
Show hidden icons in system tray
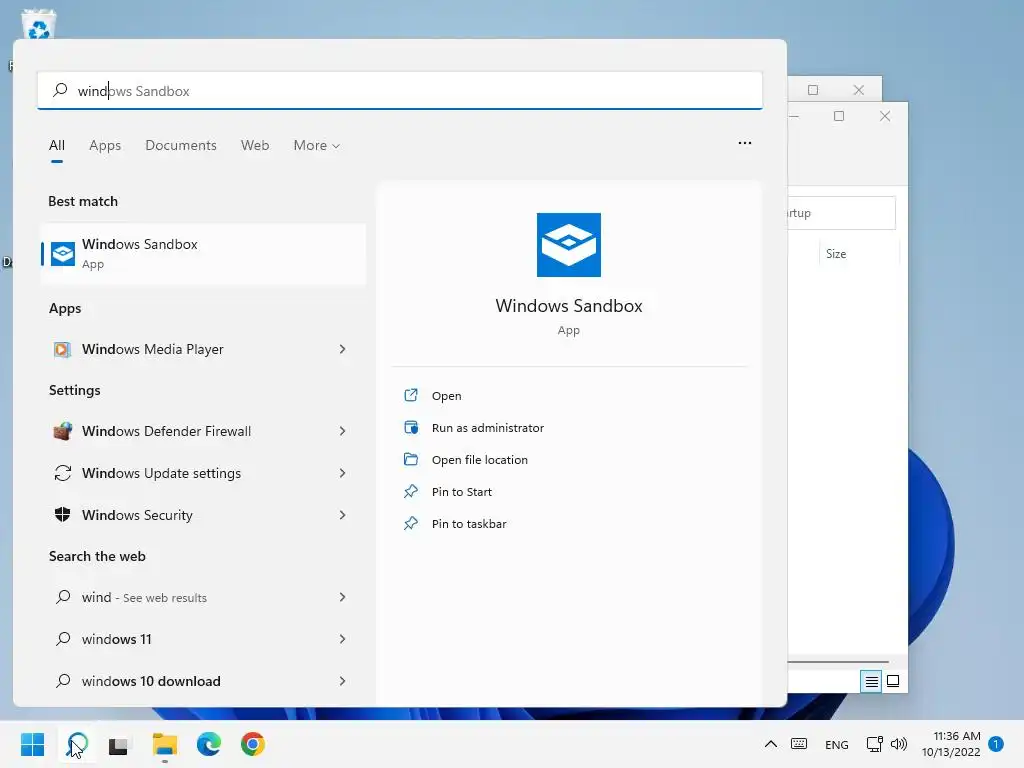pyautogui.click(x=771, y=744)
